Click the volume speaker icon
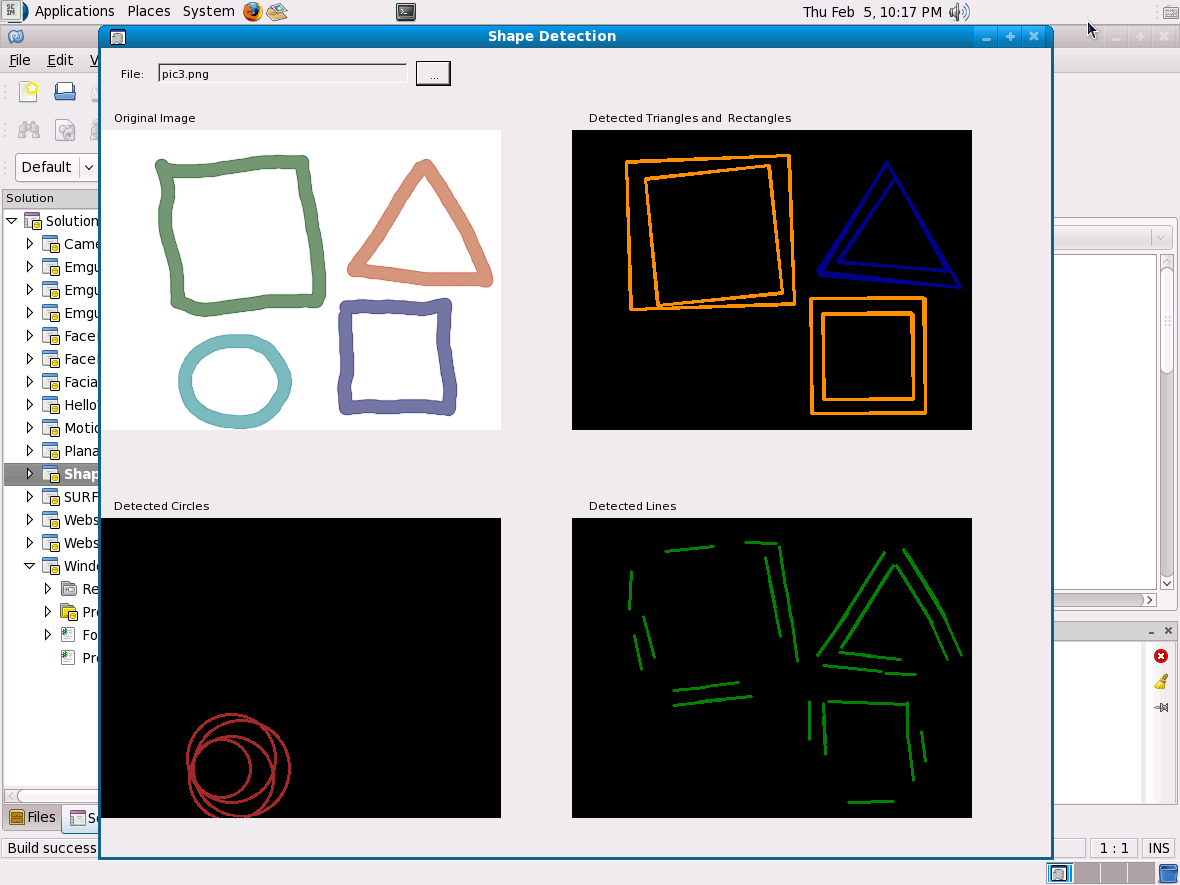Screen dimensions: 1180x885 coord(960,11)
